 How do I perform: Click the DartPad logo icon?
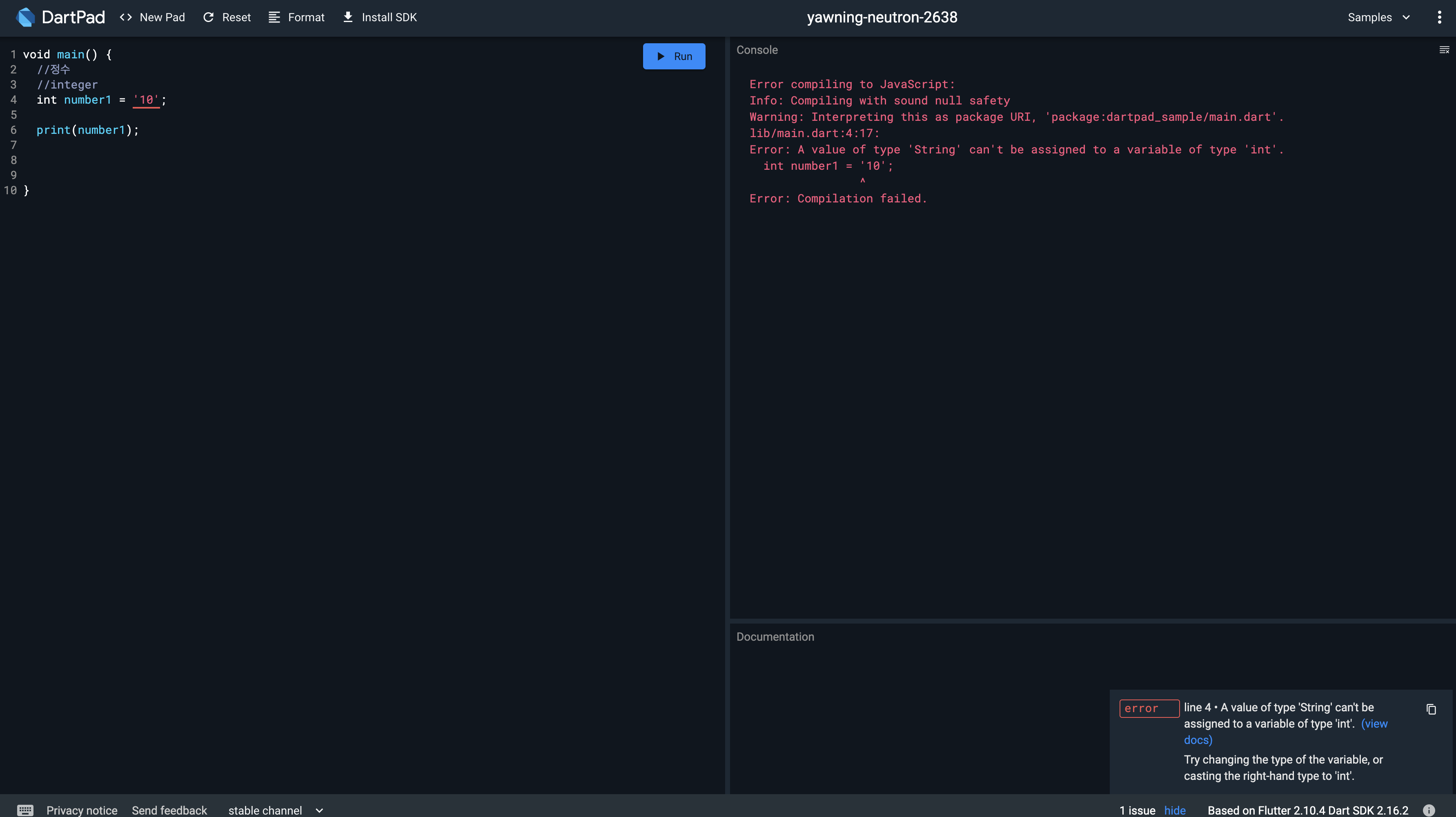[25, 17]
